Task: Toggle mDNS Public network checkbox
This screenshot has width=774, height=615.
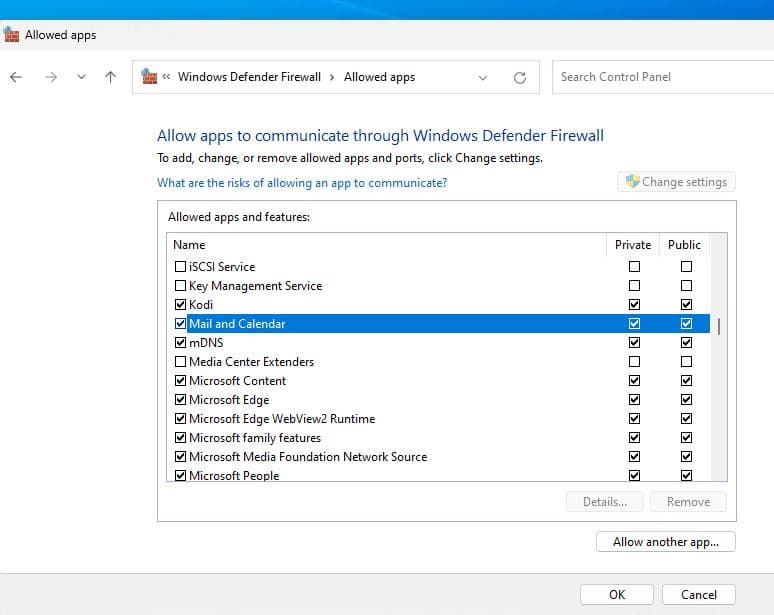Action: (x=686, y=343)
